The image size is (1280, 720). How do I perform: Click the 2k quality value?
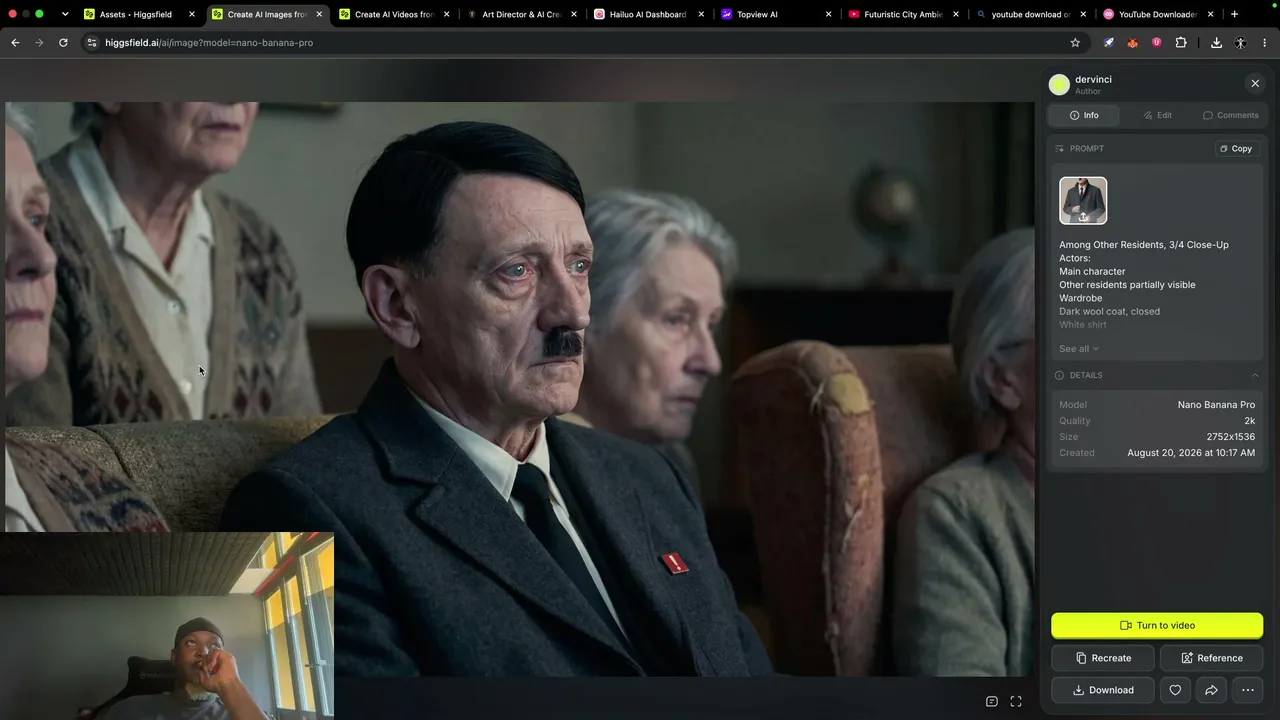pos(1249,421)
